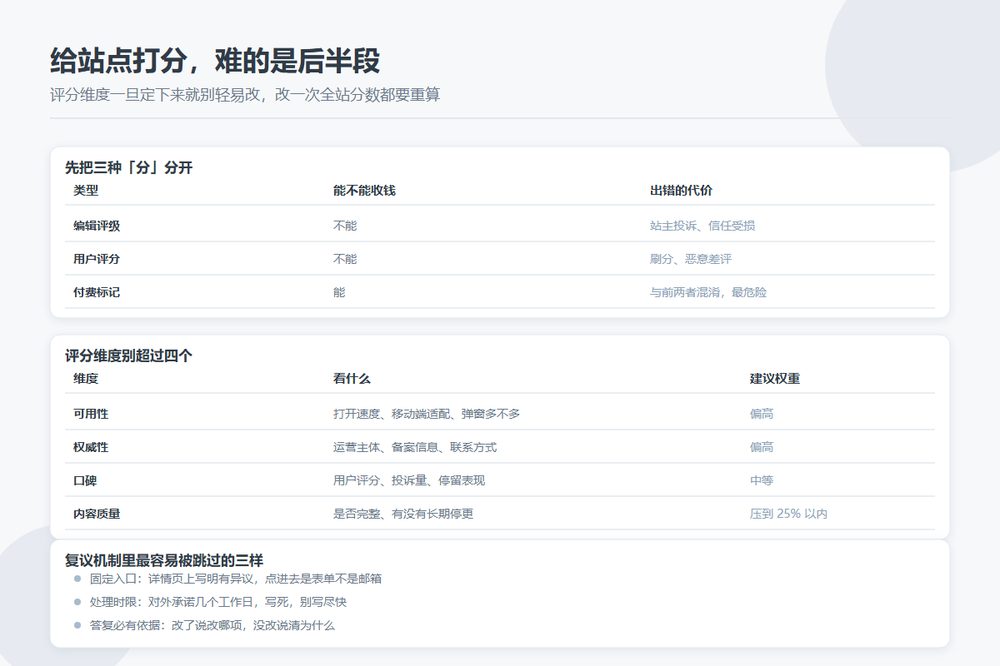Click the bullet item starting 处理时限

[217, 602]
